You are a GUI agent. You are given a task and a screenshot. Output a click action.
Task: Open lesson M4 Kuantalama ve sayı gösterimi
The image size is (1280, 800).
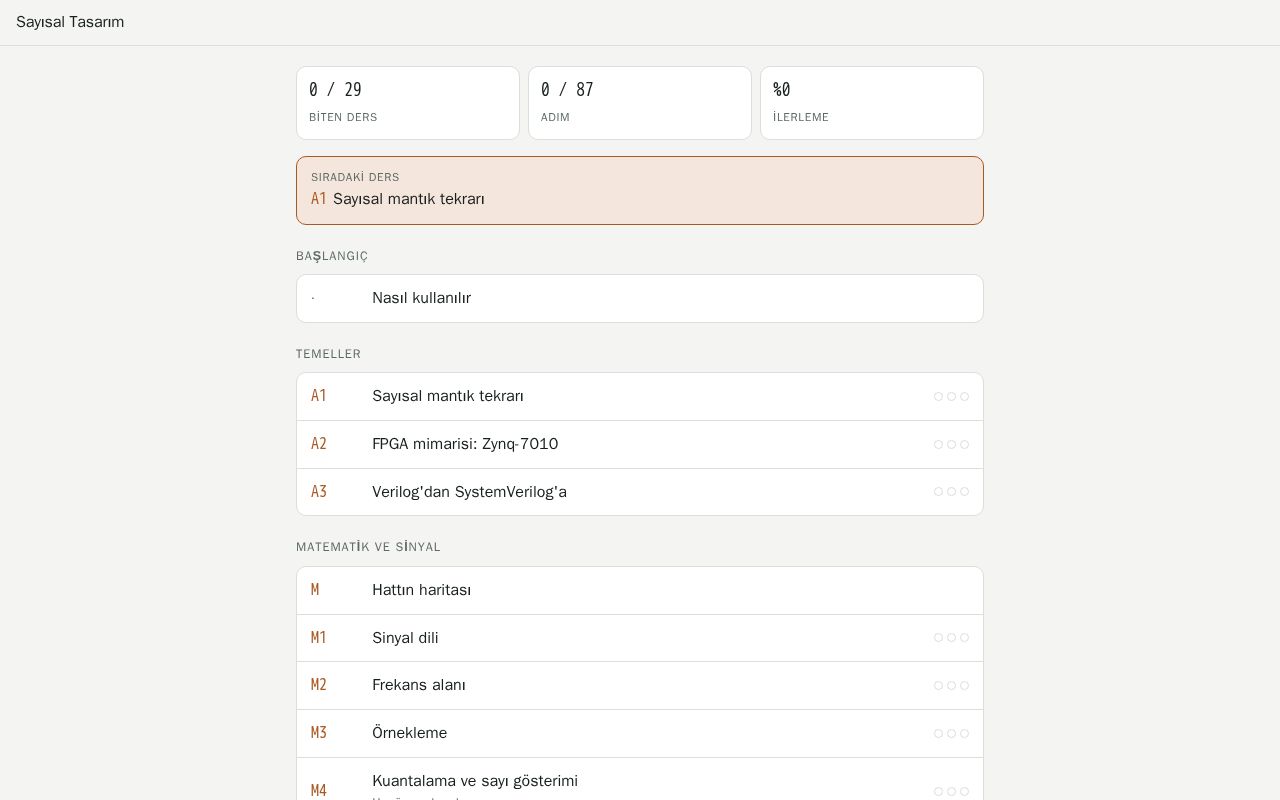[640, 780]
